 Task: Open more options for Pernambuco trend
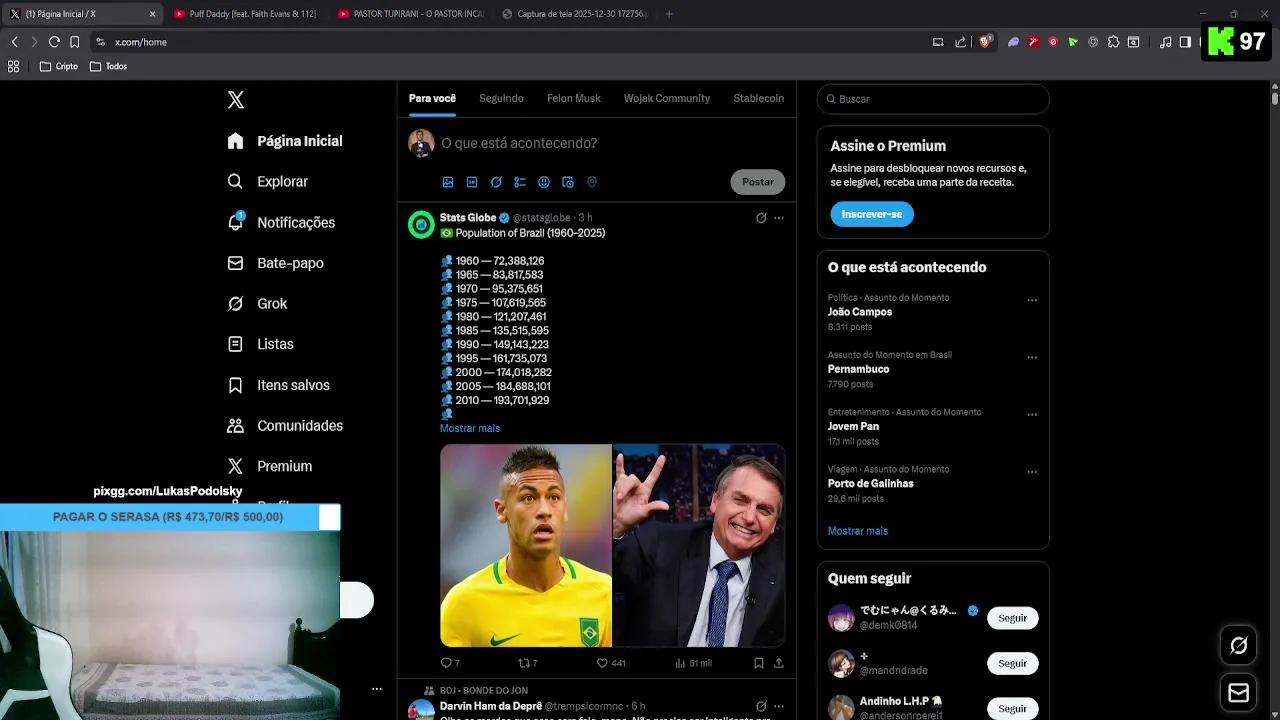click(x=1032, y=357)
